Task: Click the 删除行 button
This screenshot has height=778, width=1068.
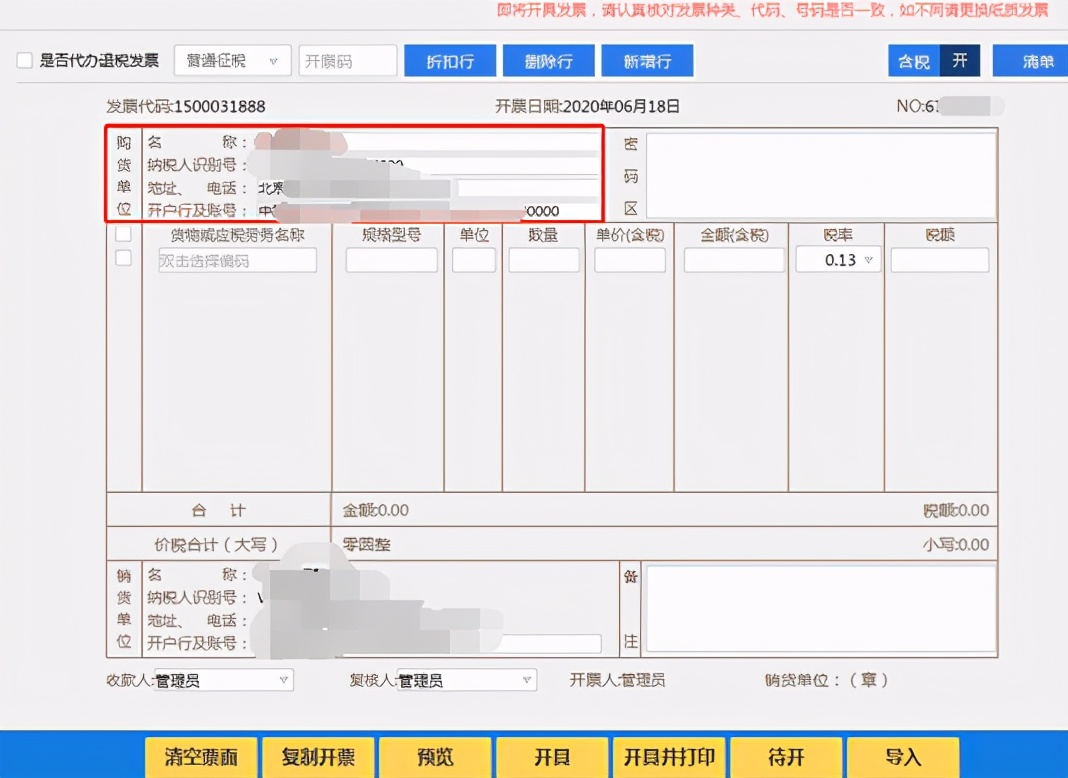Action: point(548,61)
